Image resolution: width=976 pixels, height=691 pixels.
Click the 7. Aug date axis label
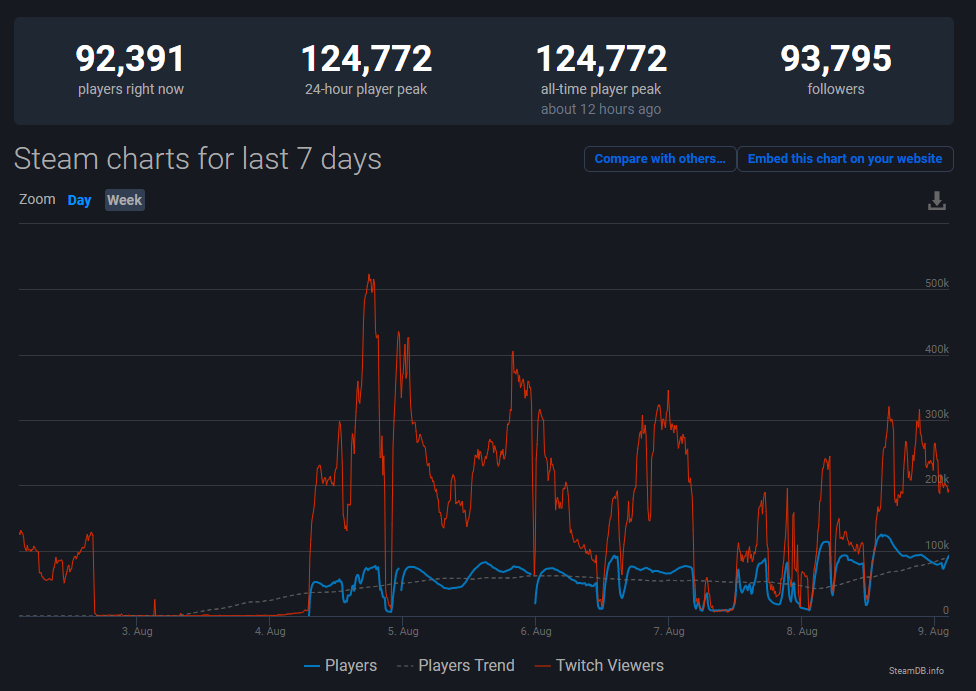pyautogui.click(x=668, y=631)
